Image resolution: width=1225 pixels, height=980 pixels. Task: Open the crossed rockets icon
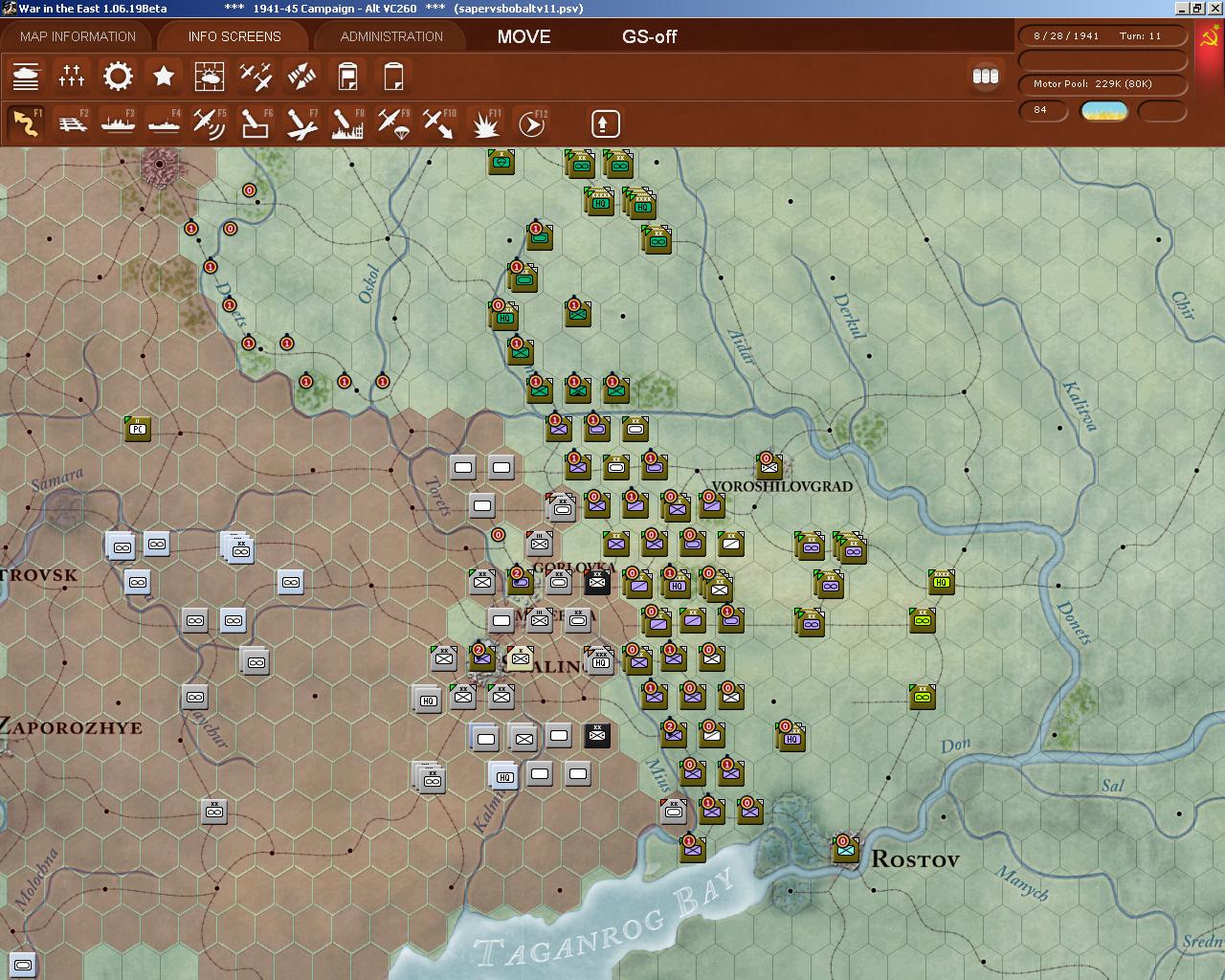point(301,76)
